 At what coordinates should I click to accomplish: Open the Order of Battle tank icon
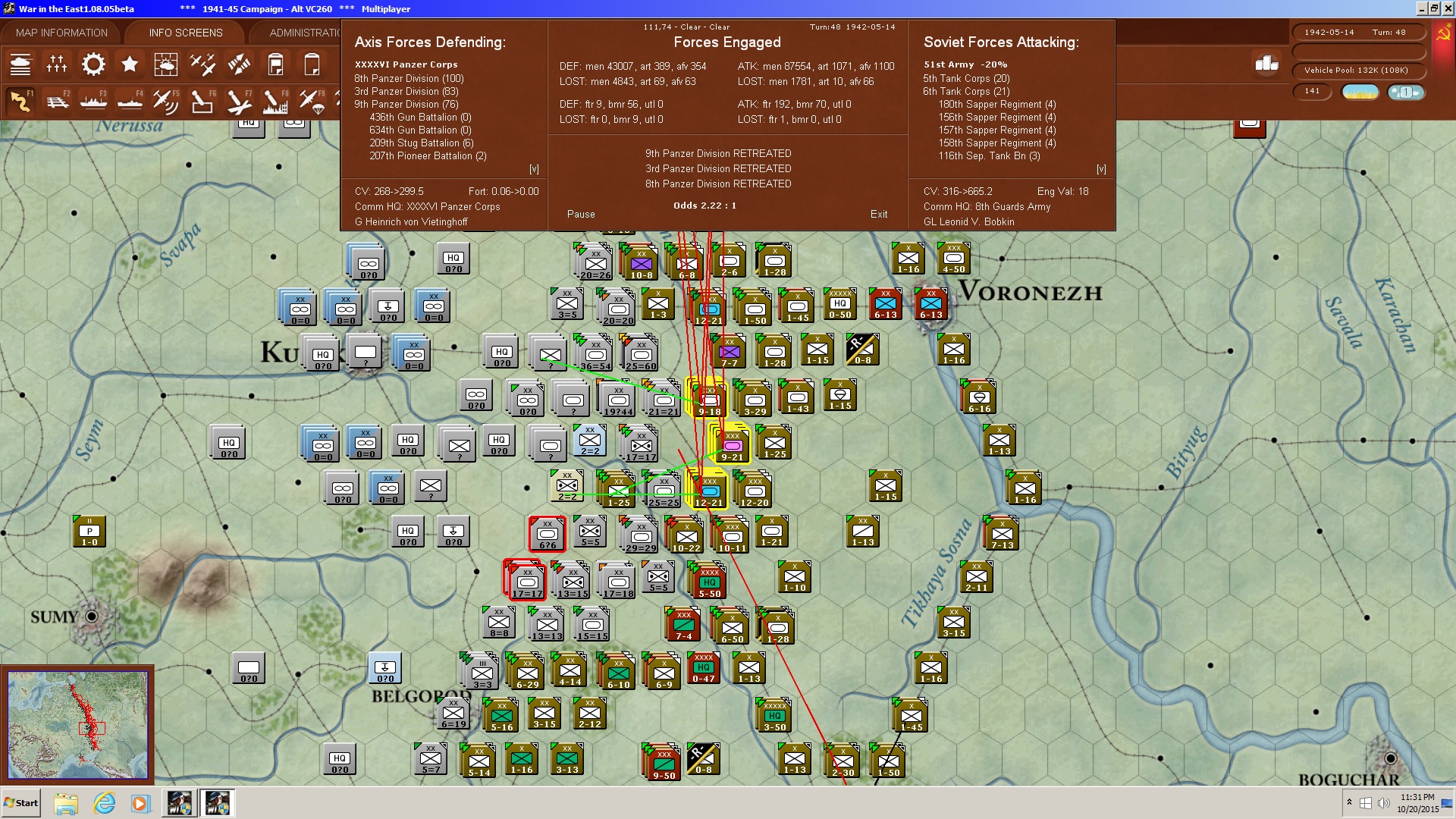click(20, 64)
